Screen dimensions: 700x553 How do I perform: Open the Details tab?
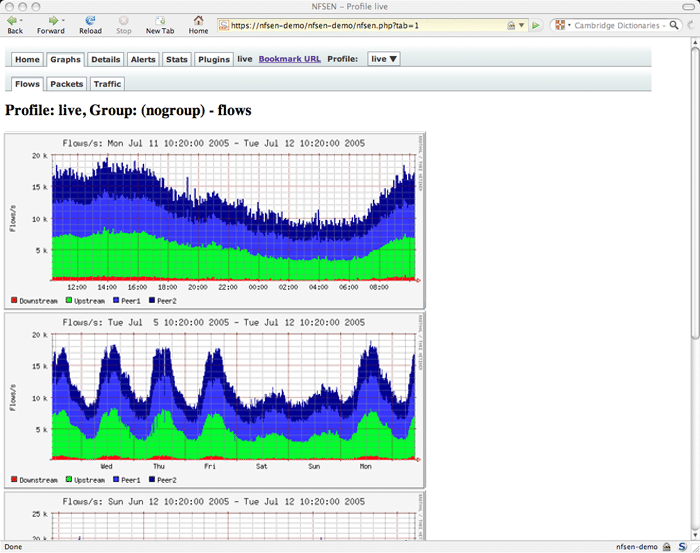coord(105,59)
